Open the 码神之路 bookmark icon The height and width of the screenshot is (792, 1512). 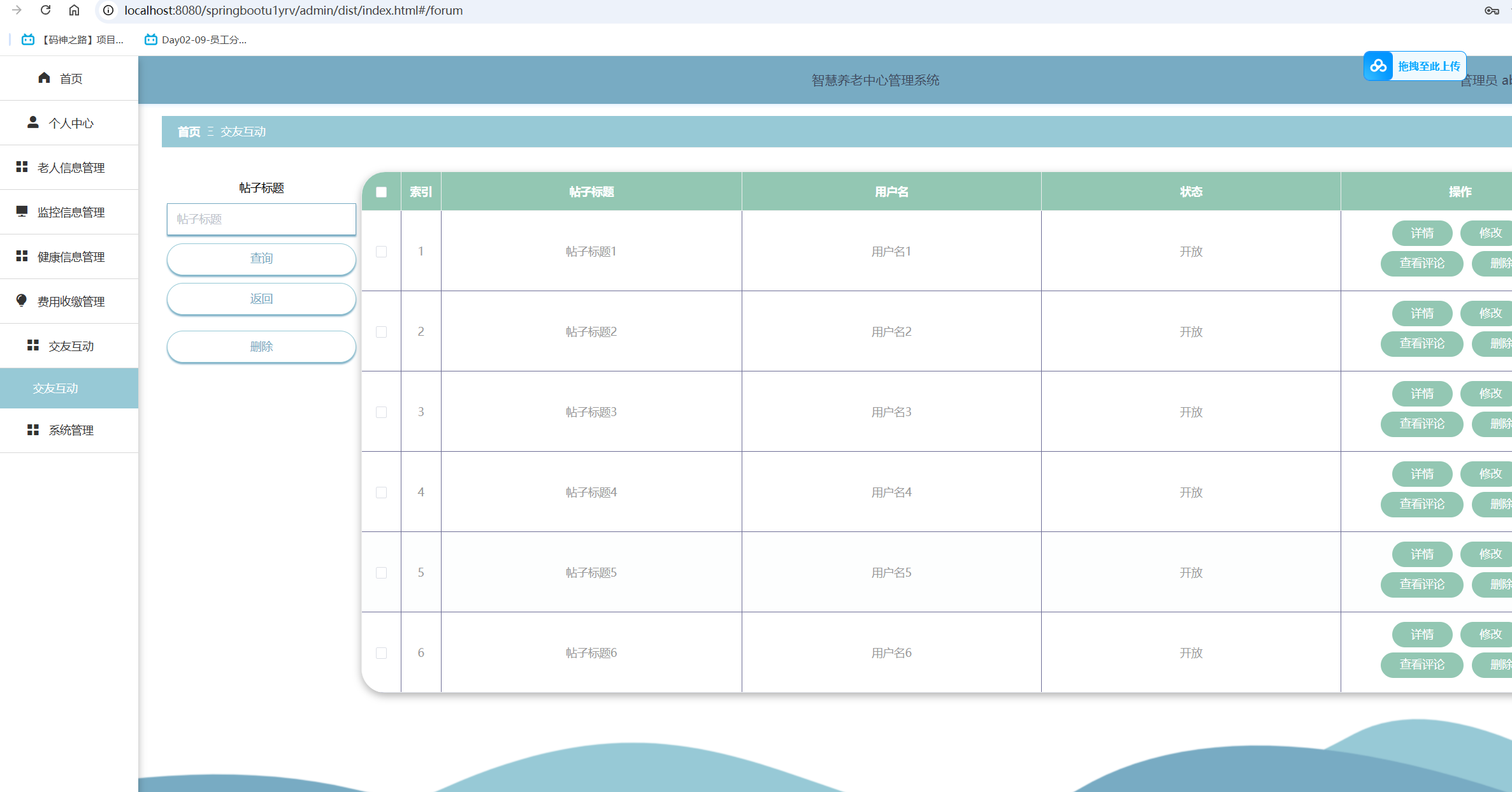click(28, 40)
